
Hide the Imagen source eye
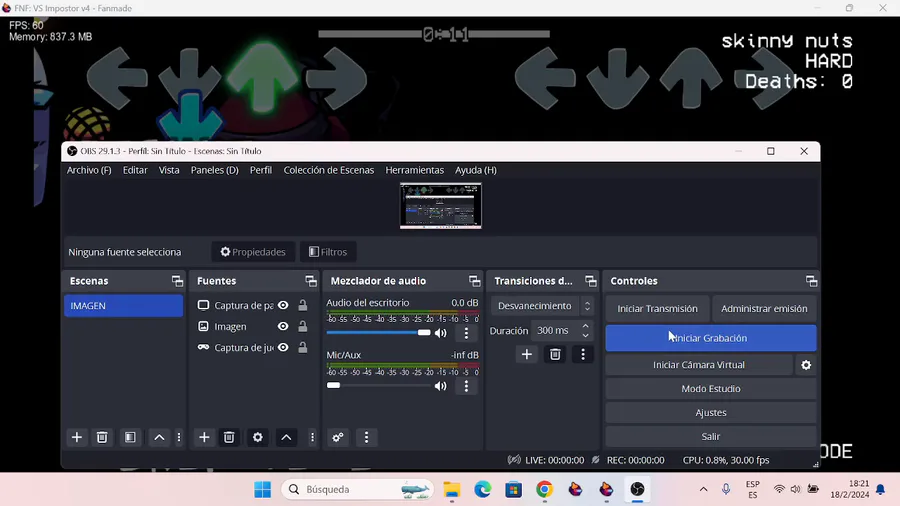283,326
